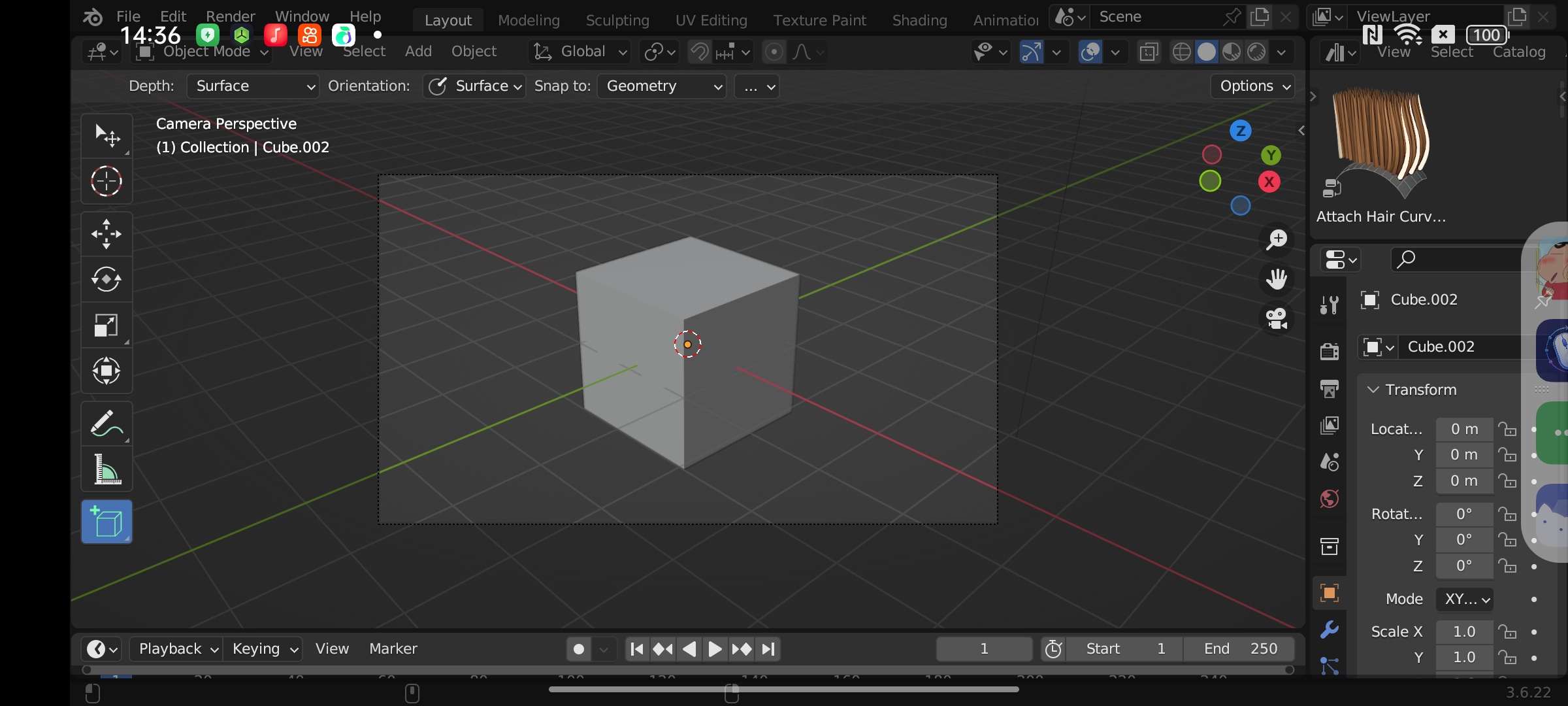Screen dimensions: 1568x706
Task: Toggle auto keying record button
Action: [578, 649]
